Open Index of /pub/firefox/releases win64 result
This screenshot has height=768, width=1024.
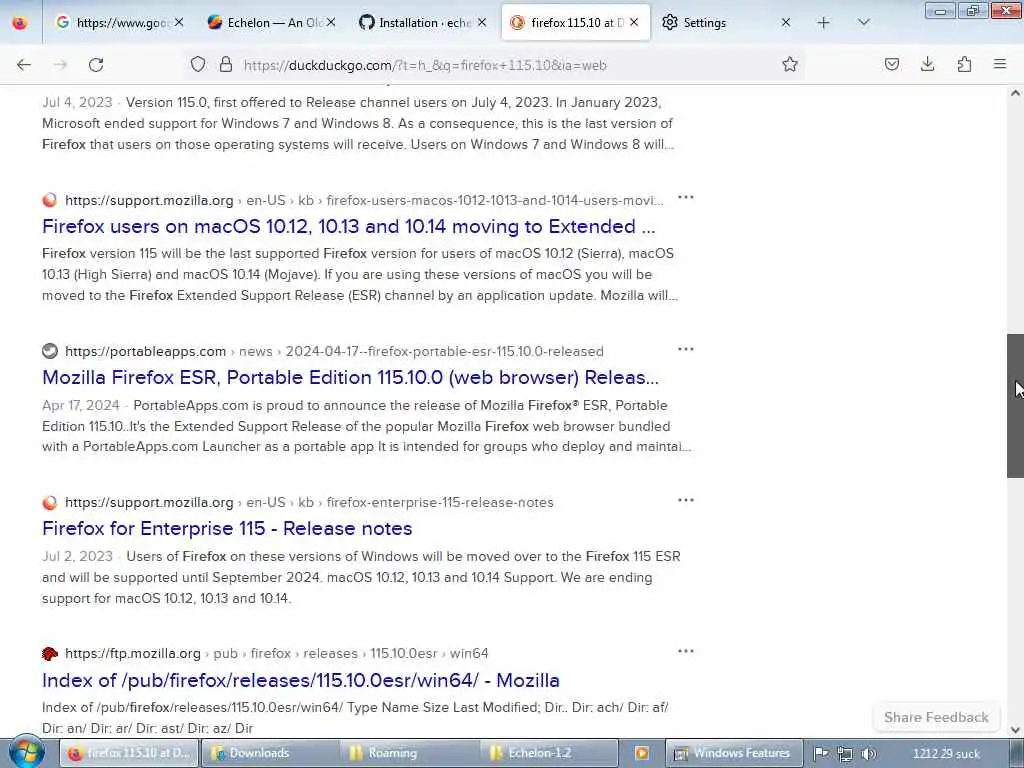[x=300, y=680]
